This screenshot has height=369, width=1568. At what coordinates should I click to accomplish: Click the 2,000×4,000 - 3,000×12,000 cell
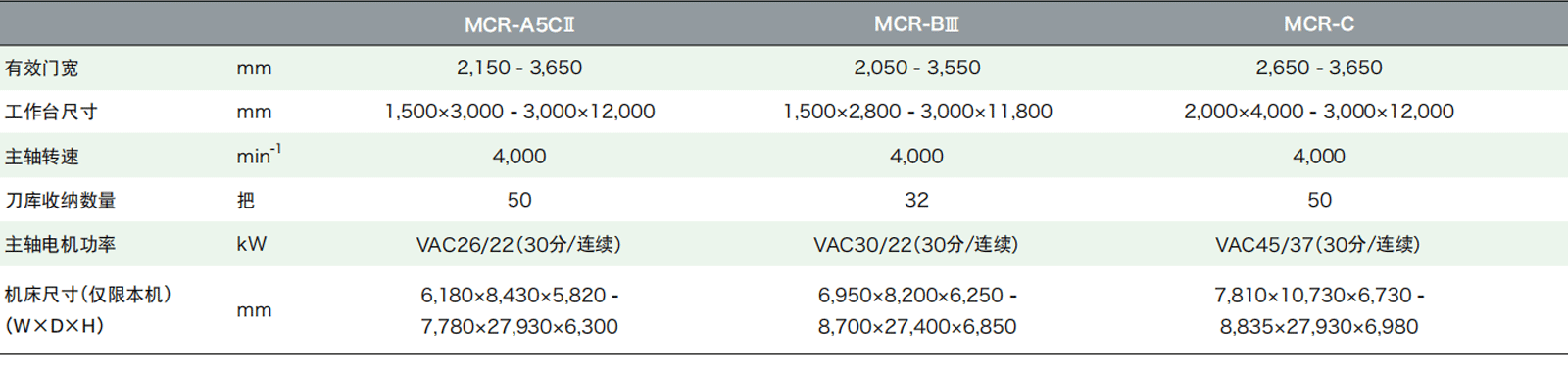[x=1319, y=112]
